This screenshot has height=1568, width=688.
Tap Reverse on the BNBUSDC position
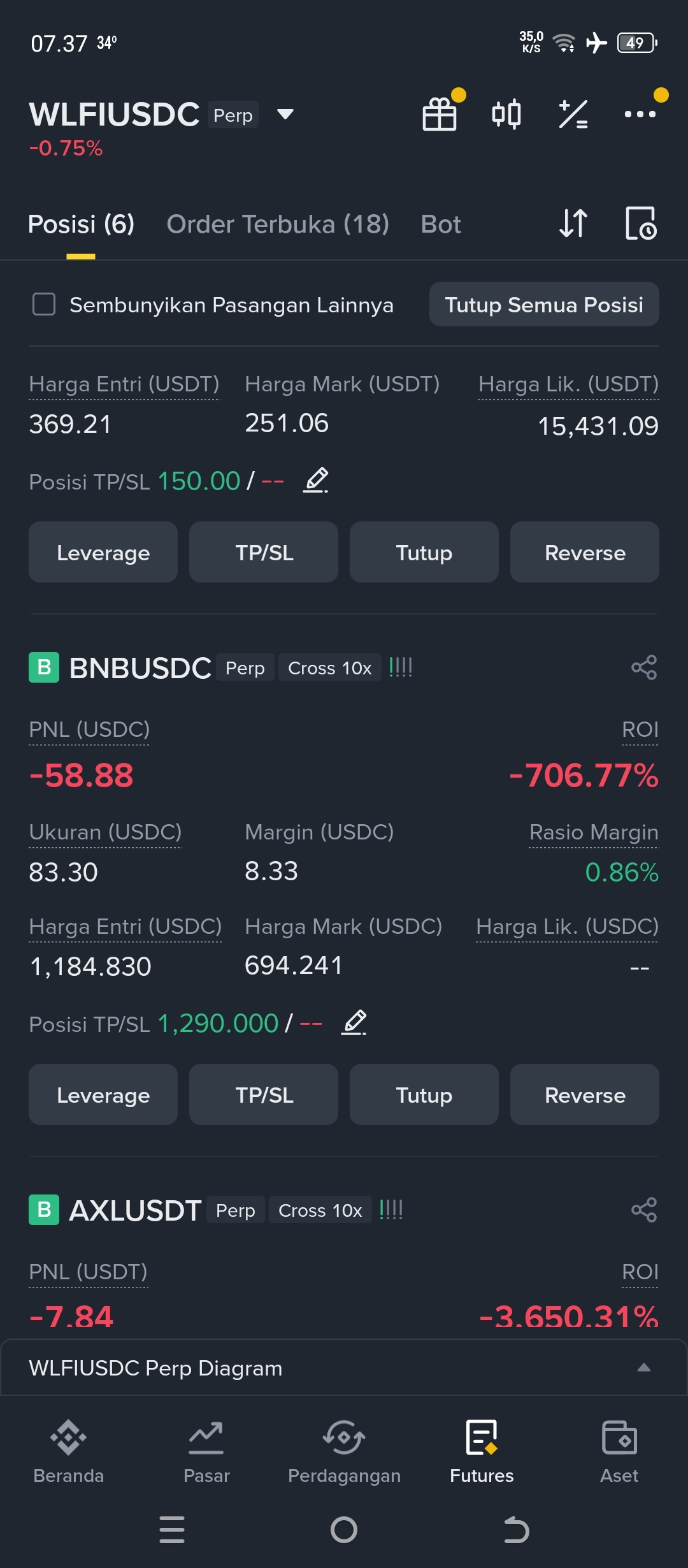click(585, 1094)
